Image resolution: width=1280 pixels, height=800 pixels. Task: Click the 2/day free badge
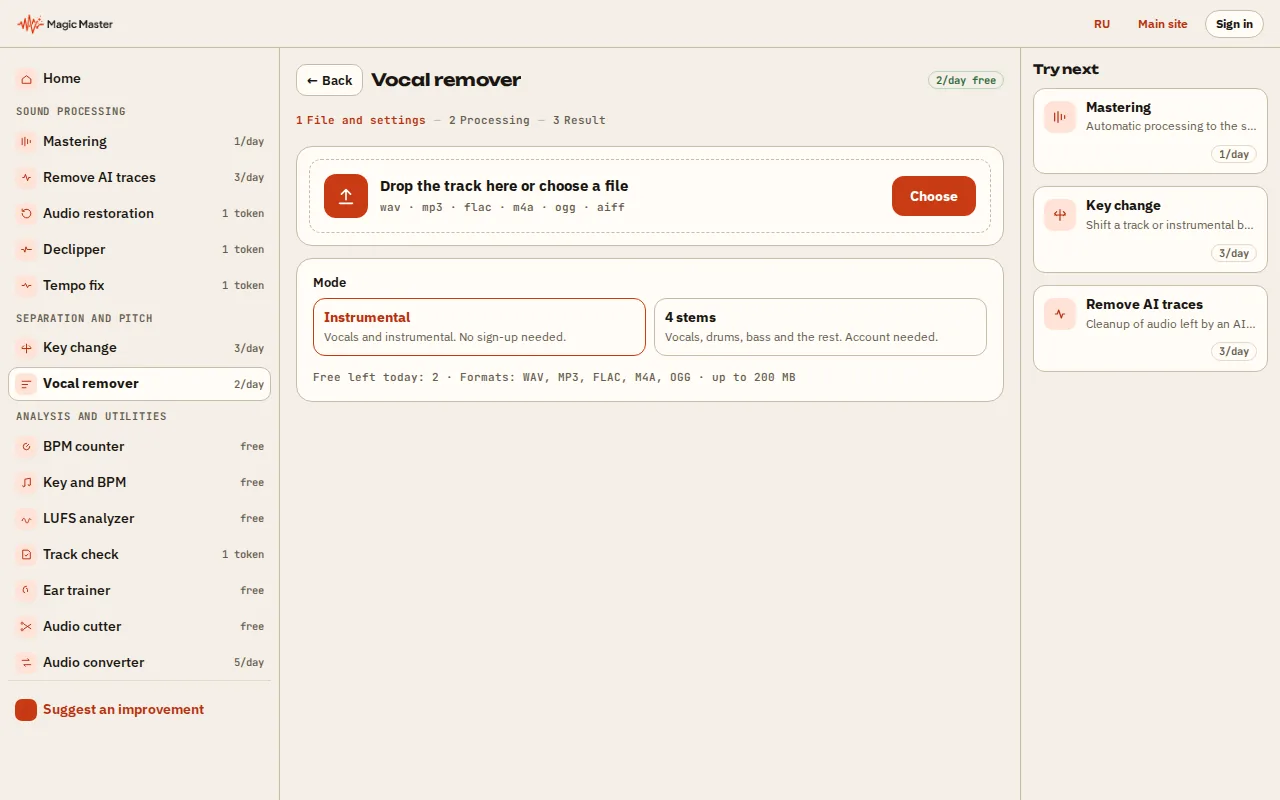pyautogui.click(x=965, y=80)
